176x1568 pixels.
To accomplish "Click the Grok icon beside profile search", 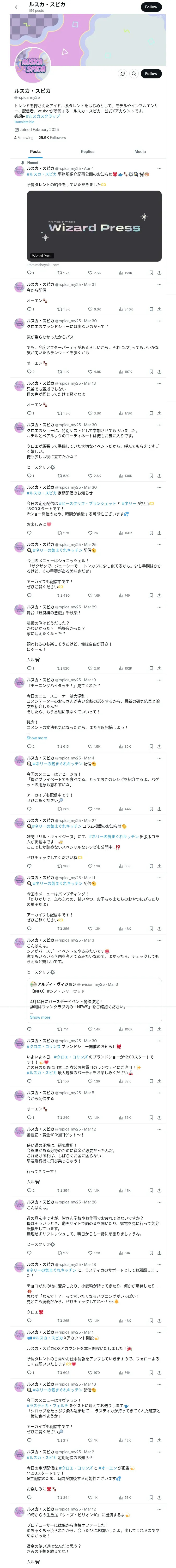I will [x=122, y=74].
